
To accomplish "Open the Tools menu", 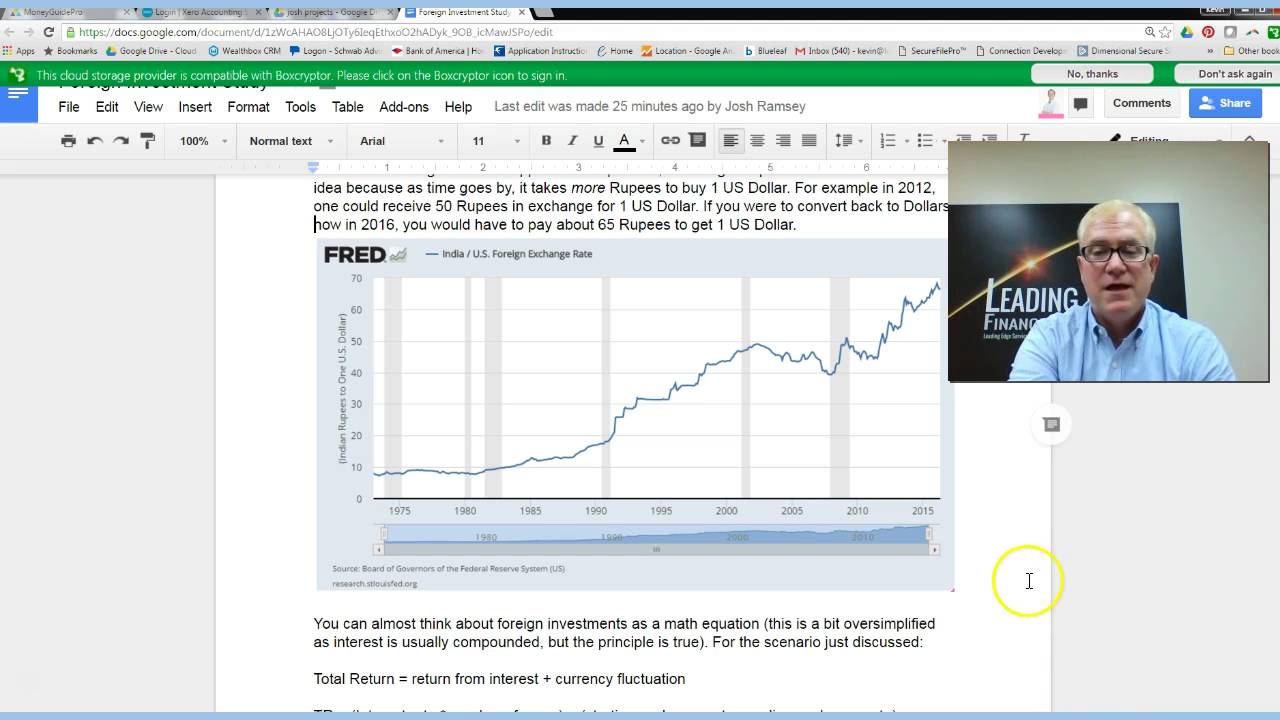I will pos(300,107).
